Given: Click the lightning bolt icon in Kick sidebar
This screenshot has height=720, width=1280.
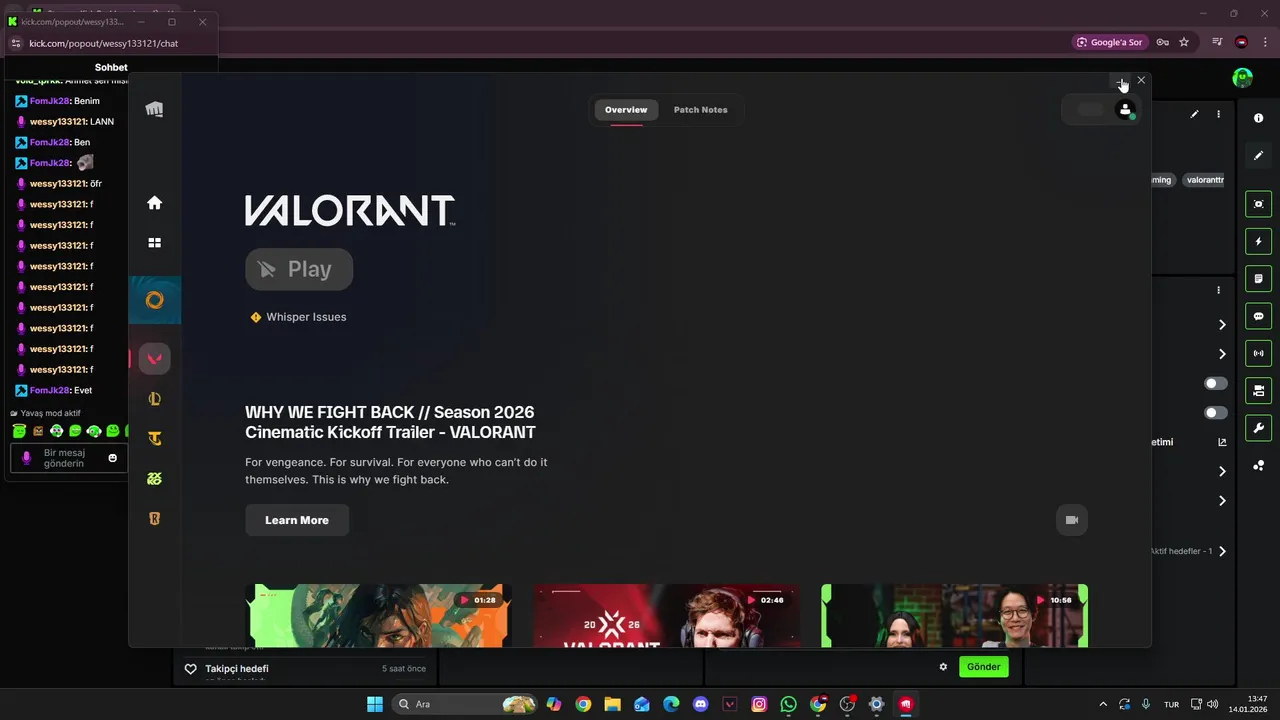Looking at the screenshot, I should (x=1258, y=241).
